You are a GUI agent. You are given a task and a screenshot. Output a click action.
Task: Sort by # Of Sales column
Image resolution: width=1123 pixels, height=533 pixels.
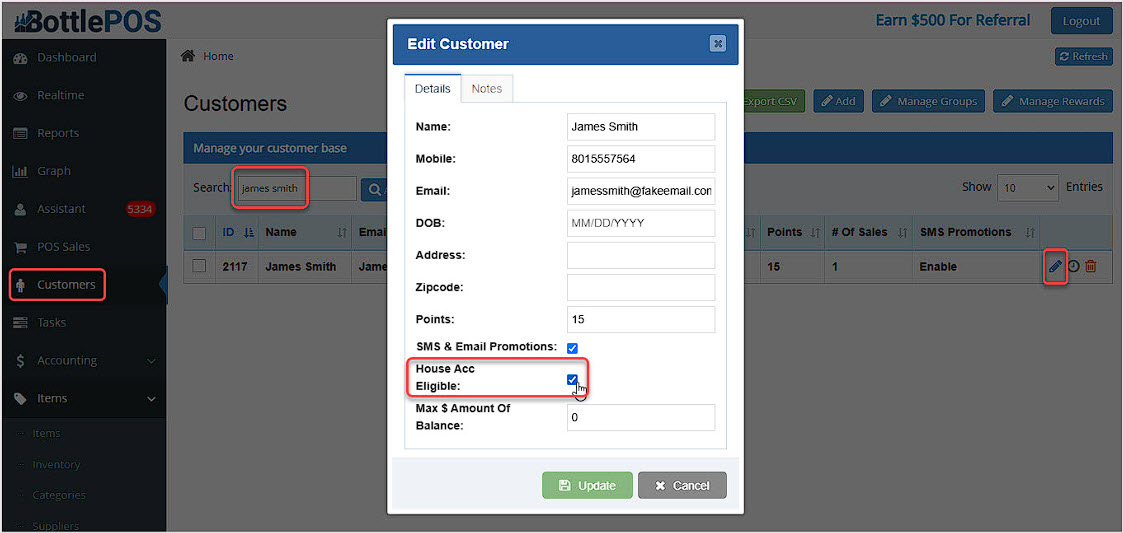(869, 232)
